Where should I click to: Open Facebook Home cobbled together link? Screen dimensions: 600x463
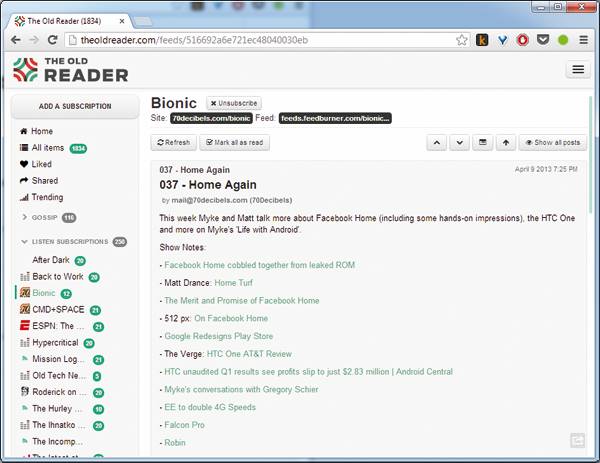pos(259,265)
